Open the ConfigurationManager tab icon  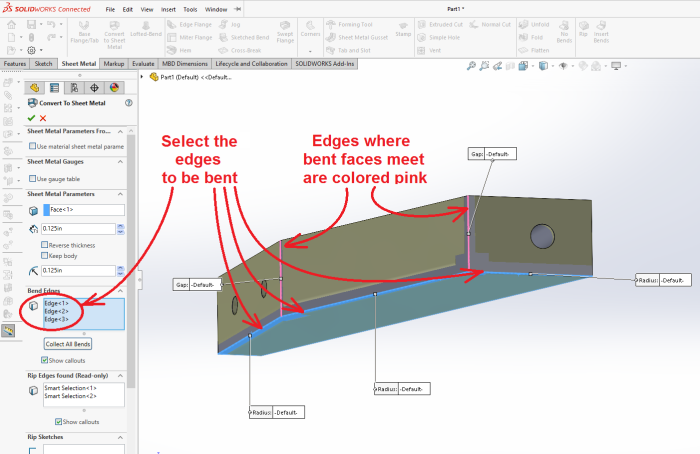tap(74, 87)
